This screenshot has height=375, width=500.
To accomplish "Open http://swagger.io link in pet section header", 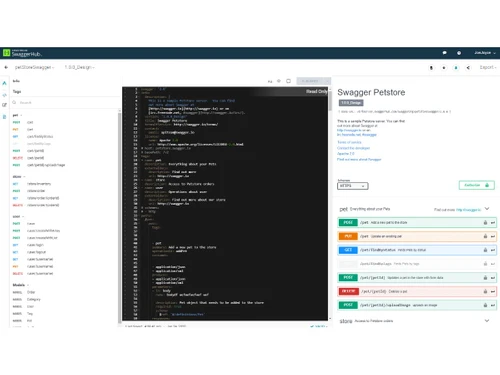I will coord(468,210).
